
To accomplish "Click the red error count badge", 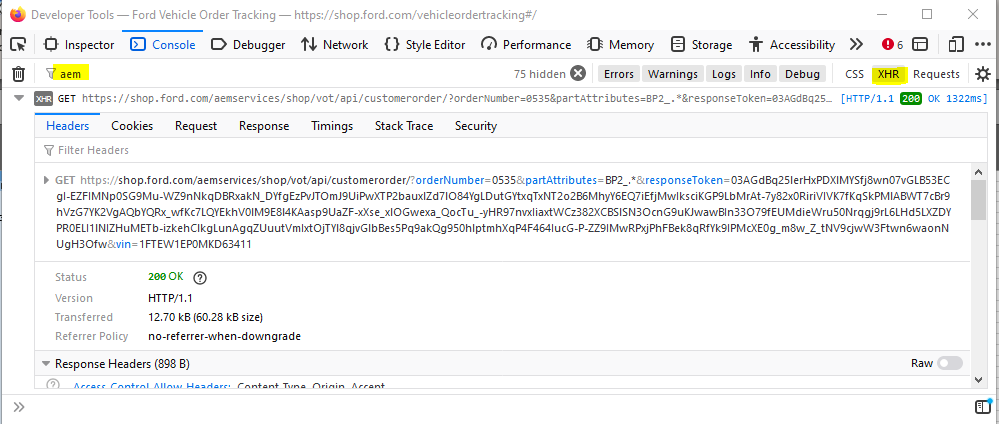I will (892, 44).
